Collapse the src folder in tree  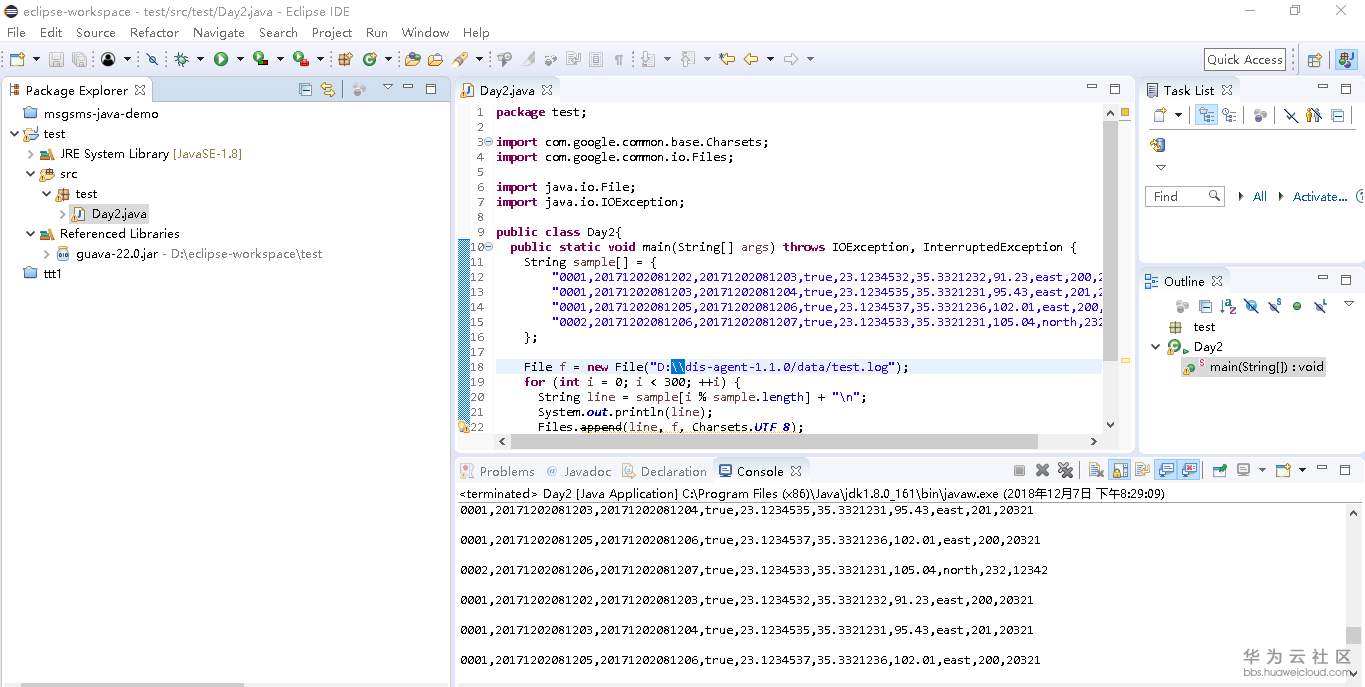click(31, 174)
